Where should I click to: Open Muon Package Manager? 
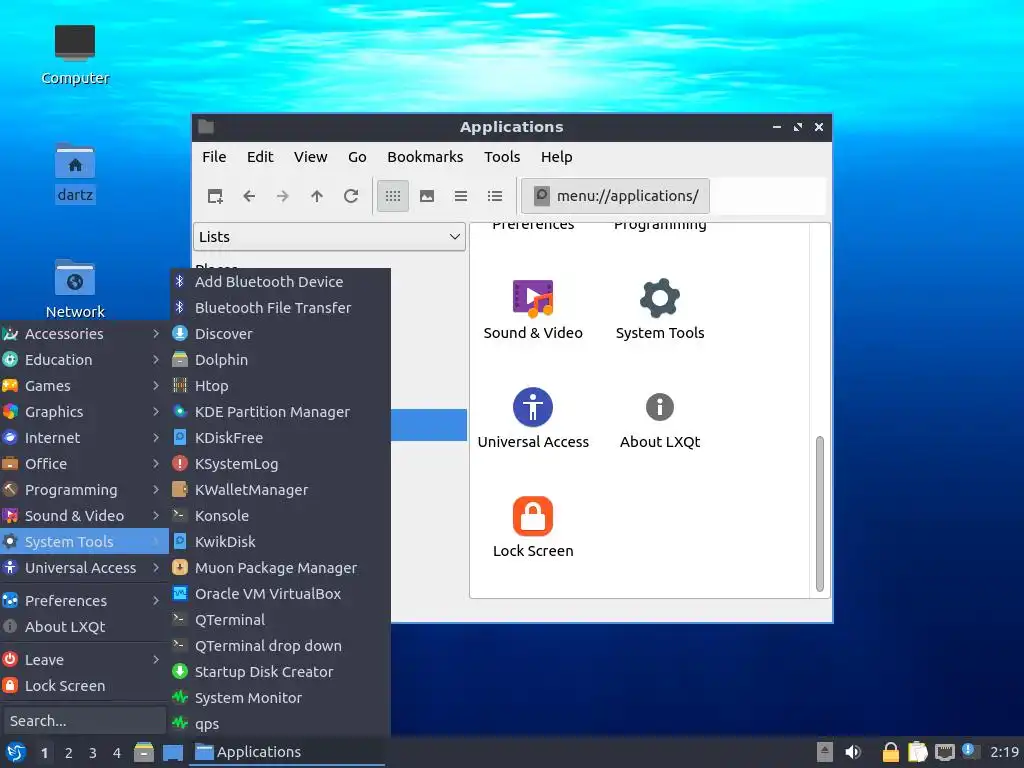[280, 568]
